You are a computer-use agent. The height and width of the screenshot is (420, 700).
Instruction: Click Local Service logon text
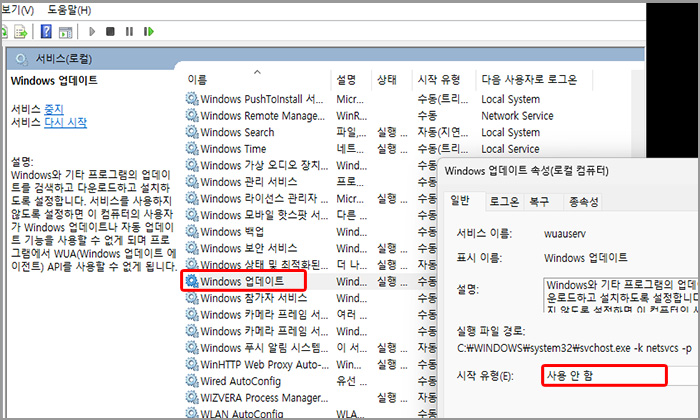click(x=510, y=149)
